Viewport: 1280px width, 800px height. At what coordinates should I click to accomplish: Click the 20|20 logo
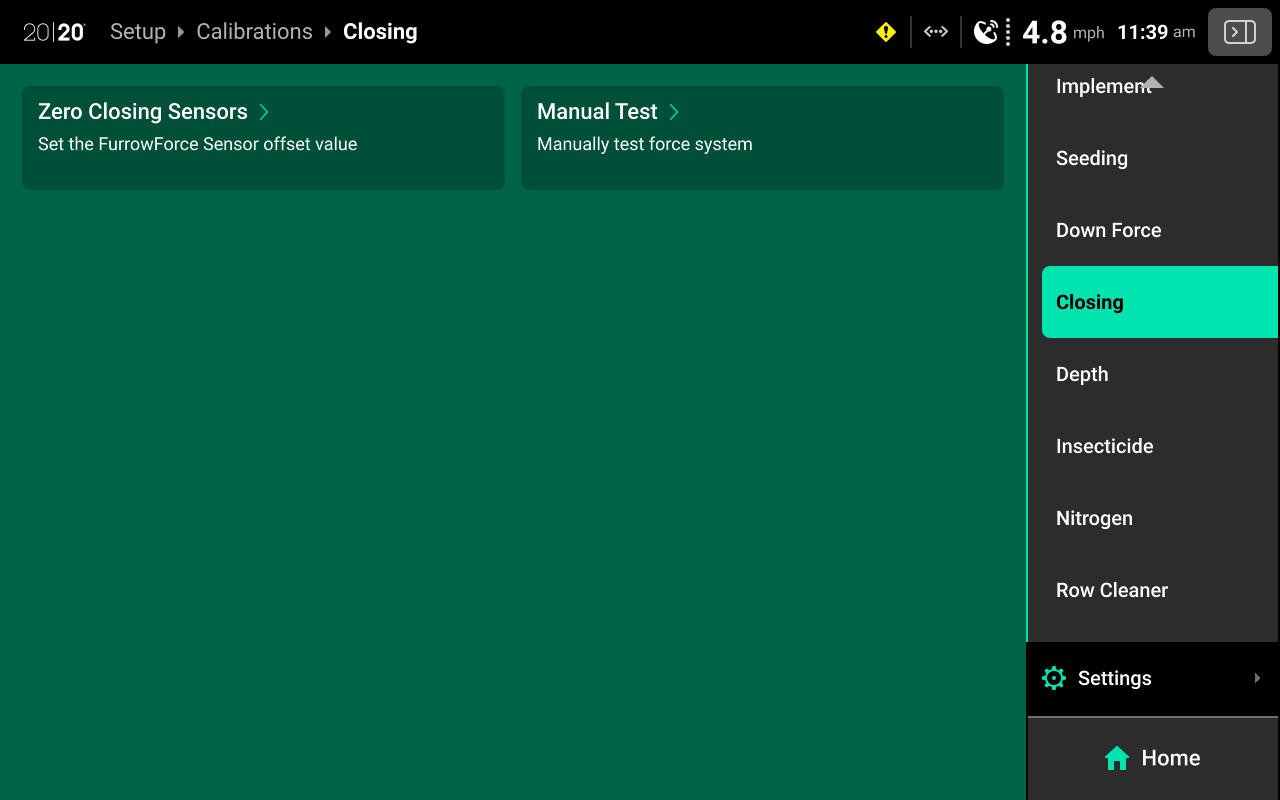tap(54, 32)
